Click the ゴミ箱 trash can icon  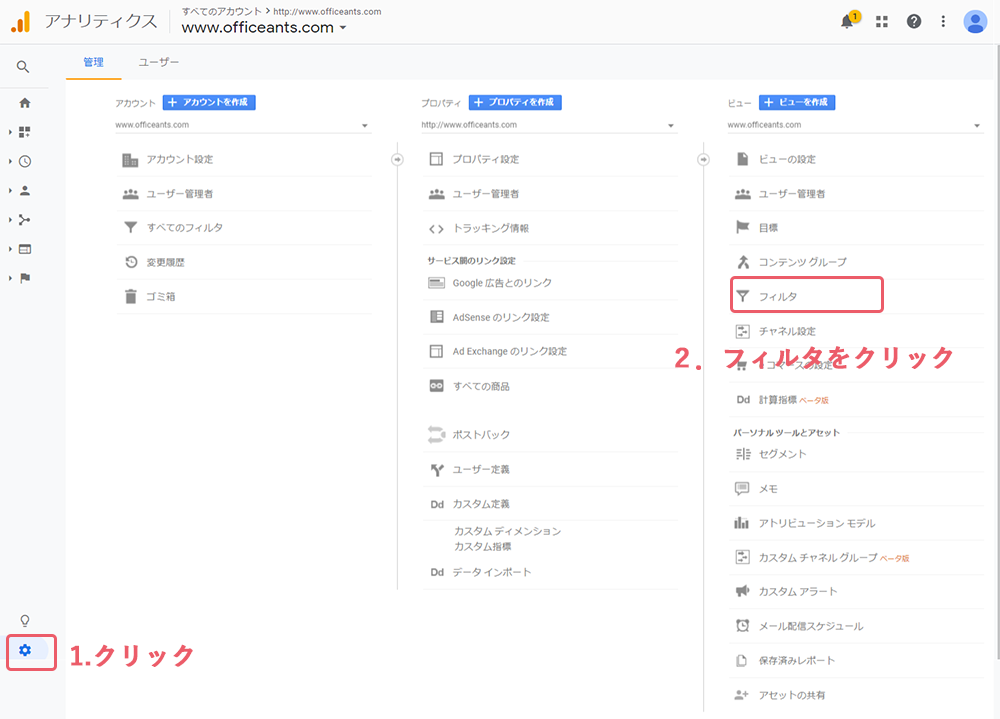131,296
